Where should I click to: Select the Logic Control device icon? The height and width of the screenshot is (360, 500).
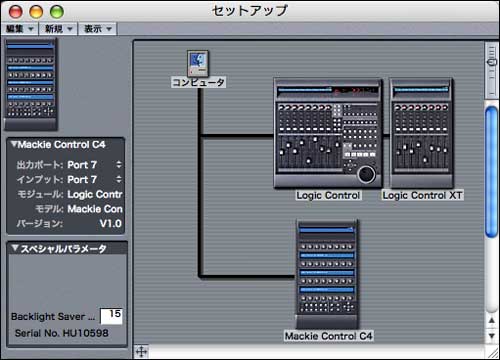point(328,133)
